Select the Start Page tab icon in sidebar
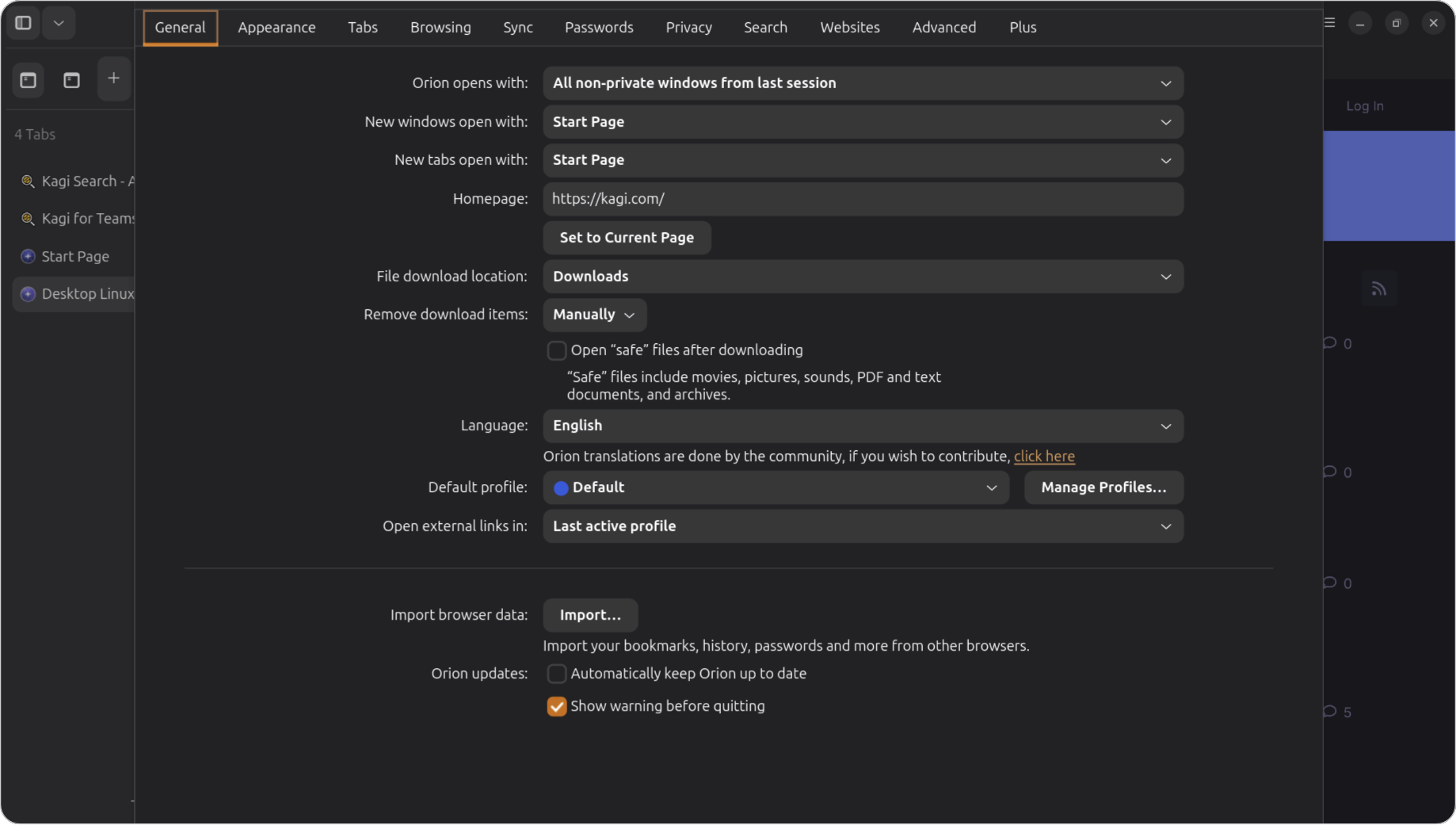This screenshot has width=1456, height=825. 28,257
